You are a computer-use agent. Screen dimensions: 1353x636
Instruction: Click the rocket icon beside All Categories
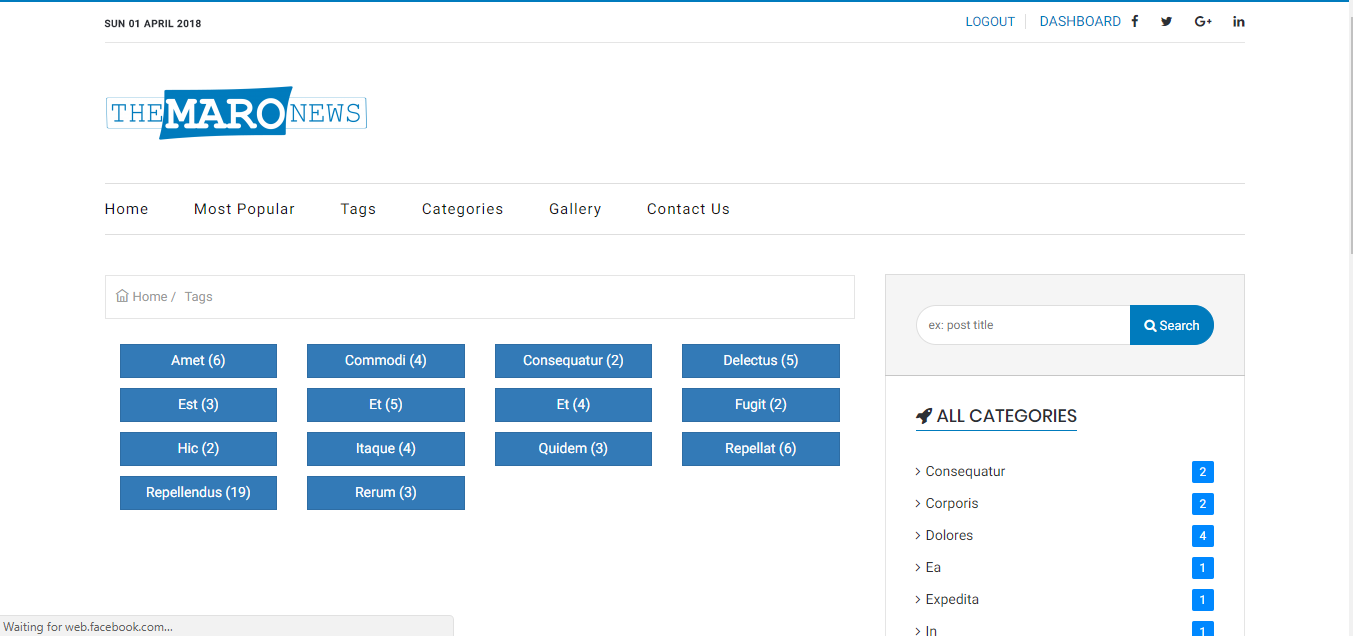924,416
